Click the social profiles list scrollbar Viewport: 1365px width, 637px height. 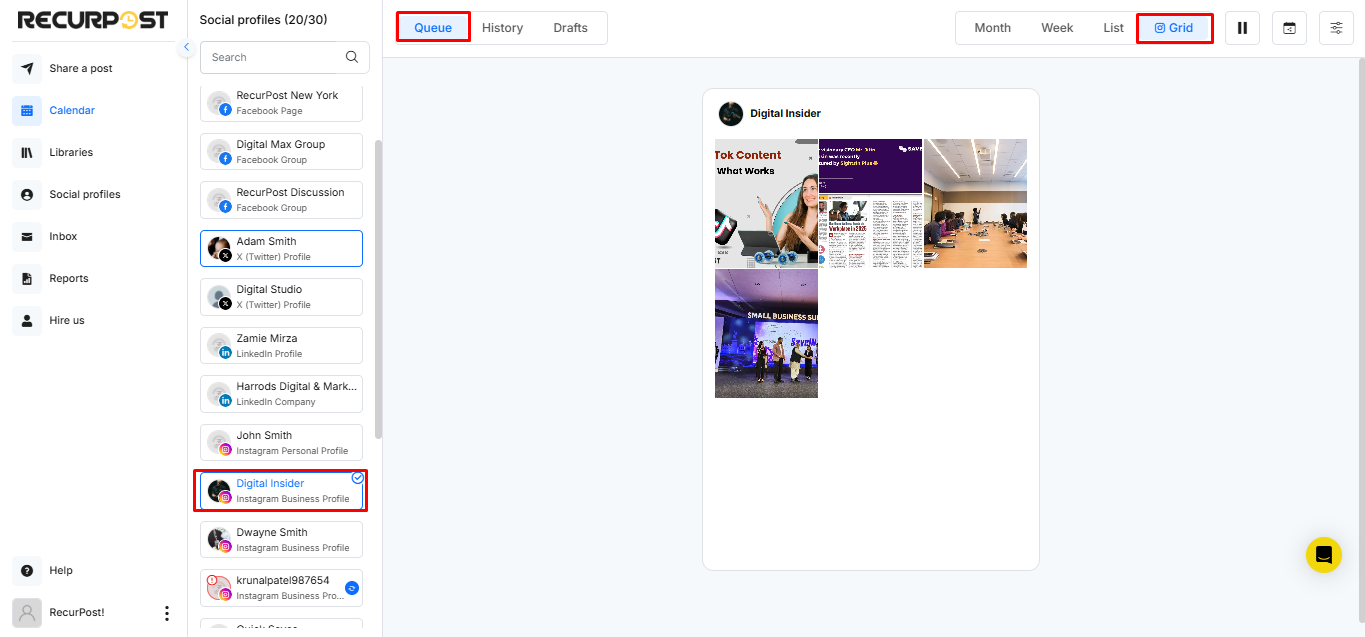[378, 289]
